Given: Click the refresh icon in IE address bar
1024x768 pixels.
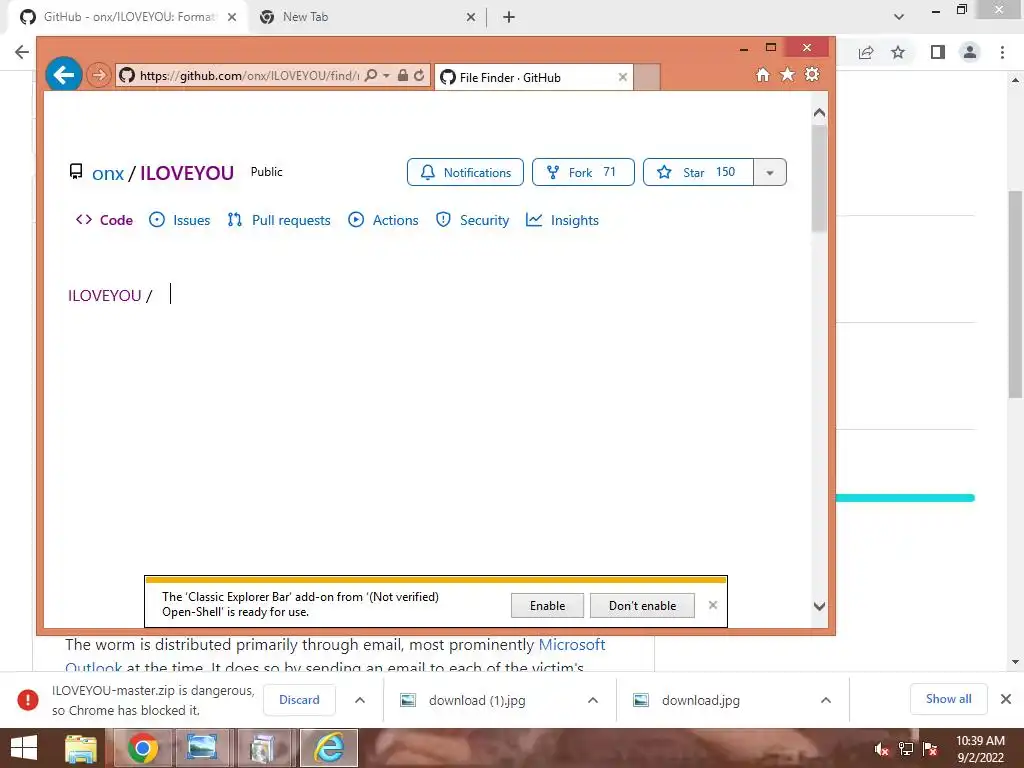Looking at the screenshot, I should [419, 75].
